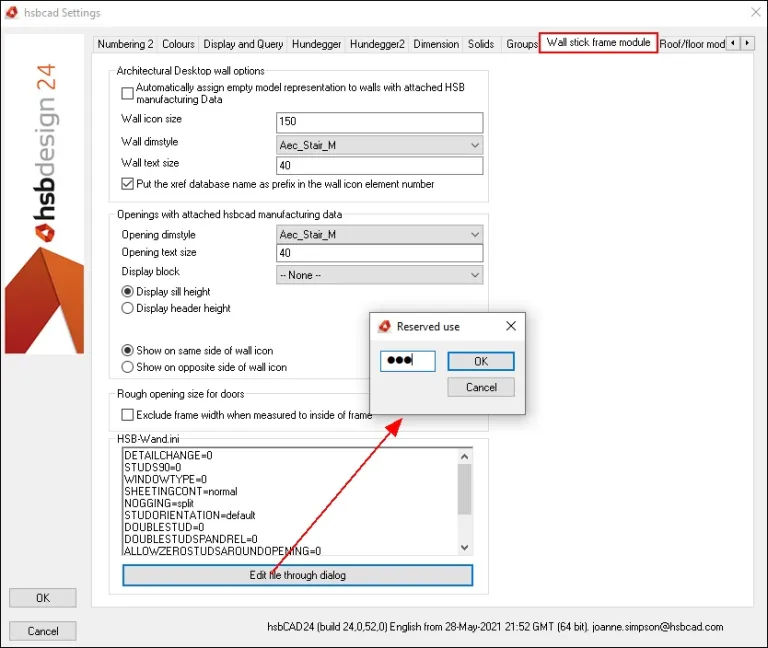The width and height of the screenshot is (768, 648).
Task: Select DETAILCHANGE=0 line
Action: pyautogui.click(x=168, y=456)
